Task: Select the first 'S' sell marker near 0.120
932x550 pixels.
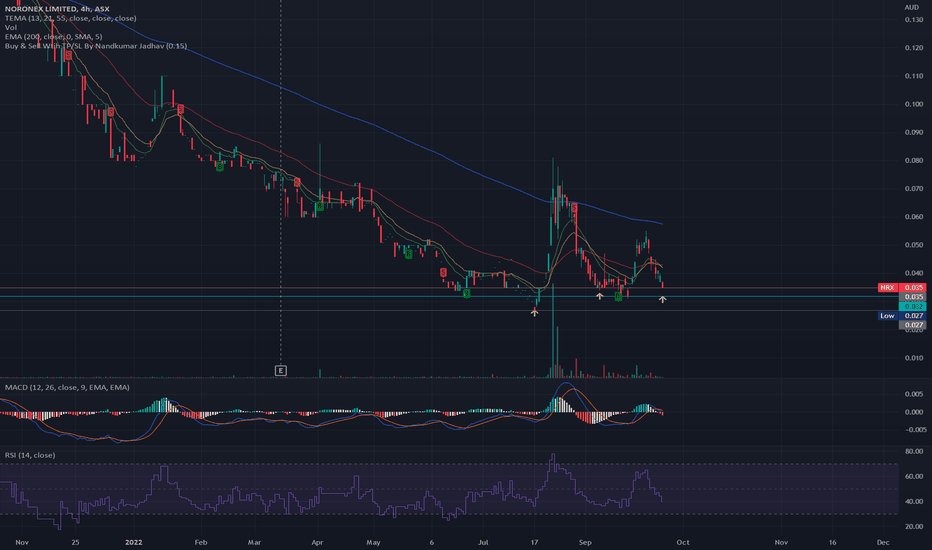Action: click(69, 55)
